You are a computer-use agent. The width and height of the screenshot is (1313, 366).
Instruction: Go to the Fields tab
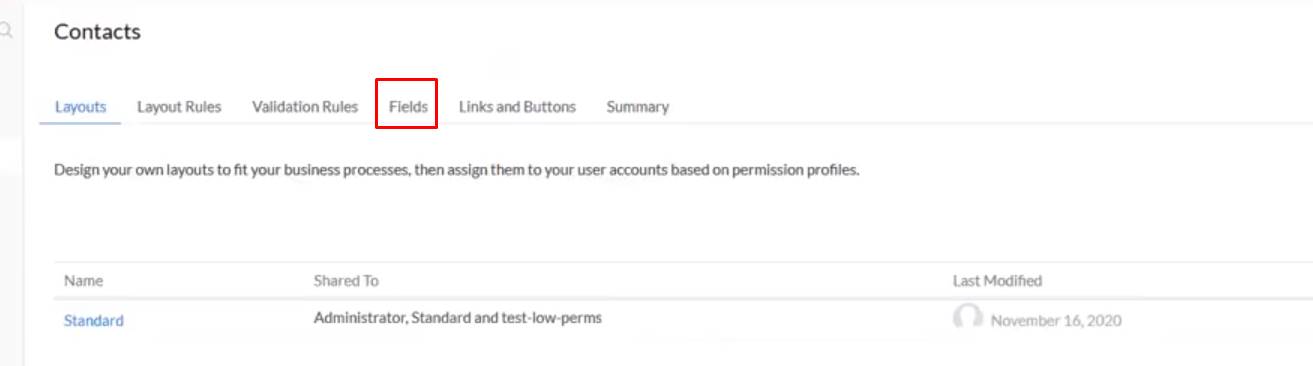pyautogui.click(x=408, y=106)
